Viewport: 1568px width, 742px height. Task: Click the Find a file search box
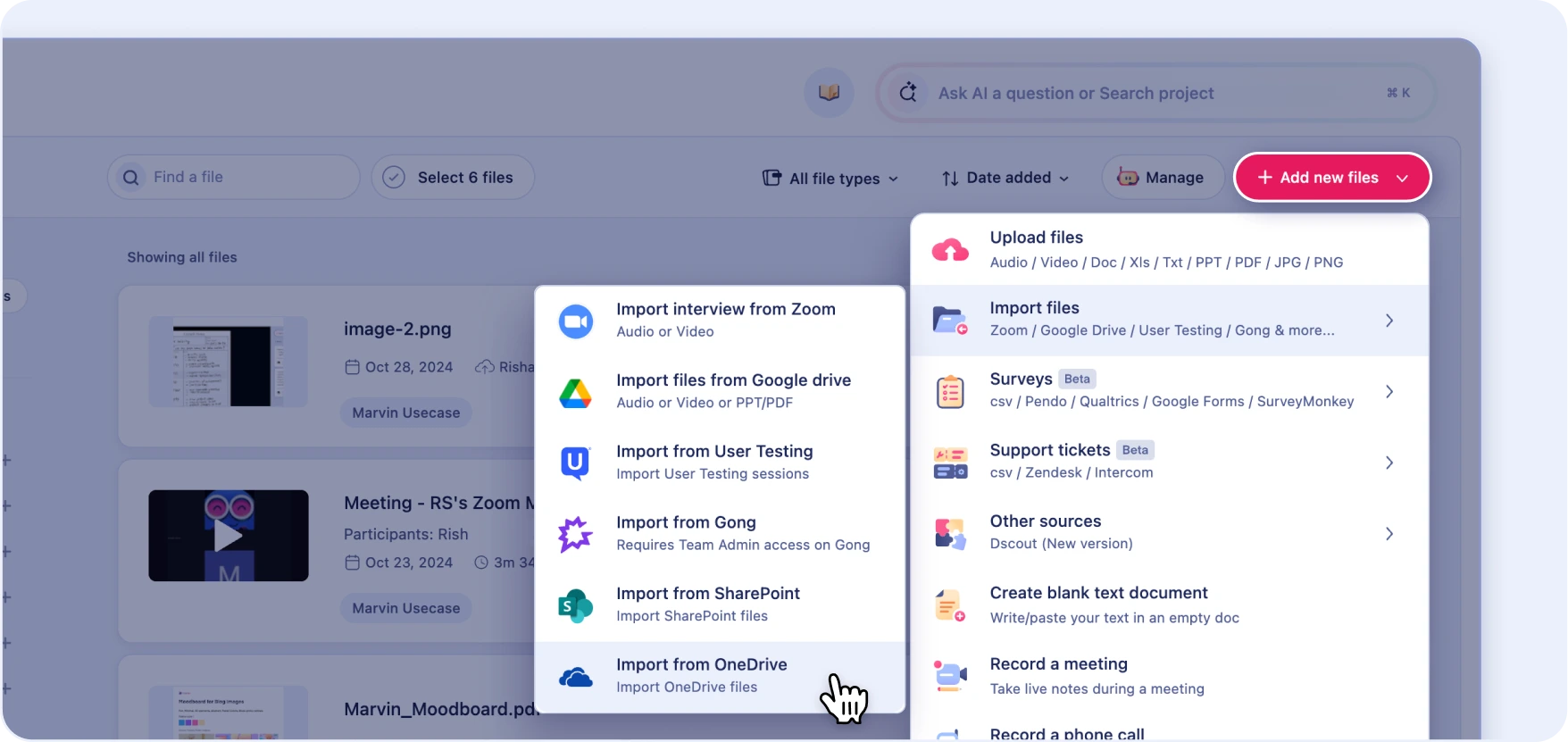(x=234, y=177)
